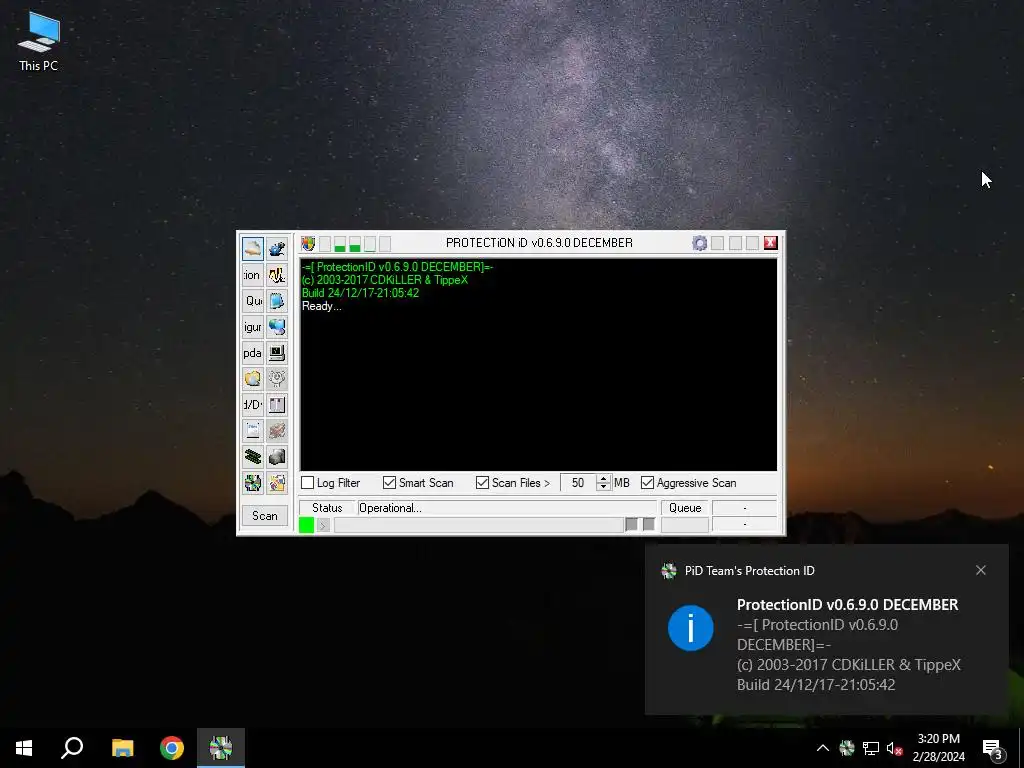Click the PiD disc logo sidebar icon

[x=253, y=483]
